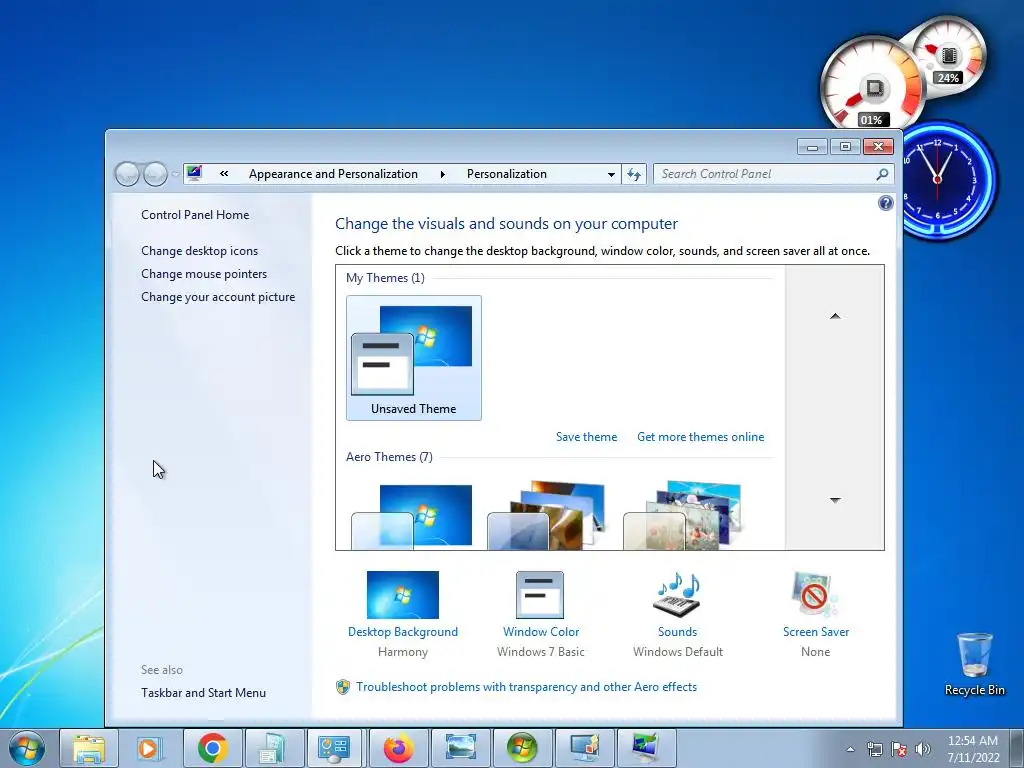Launch Windows Media Player from taskbar
This screenshot has height=768, width=1024.
point(150,748)
